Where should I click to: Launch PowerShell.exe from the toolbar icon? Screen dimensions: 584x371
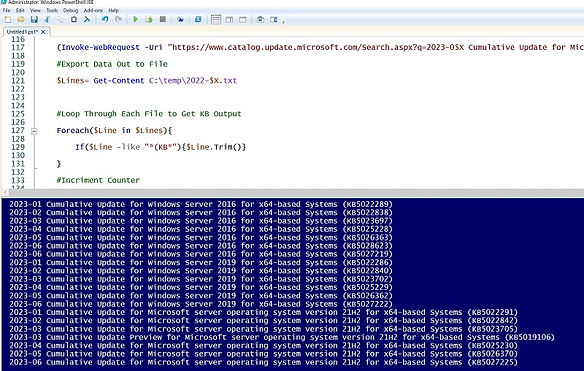[x=198, y=19]
